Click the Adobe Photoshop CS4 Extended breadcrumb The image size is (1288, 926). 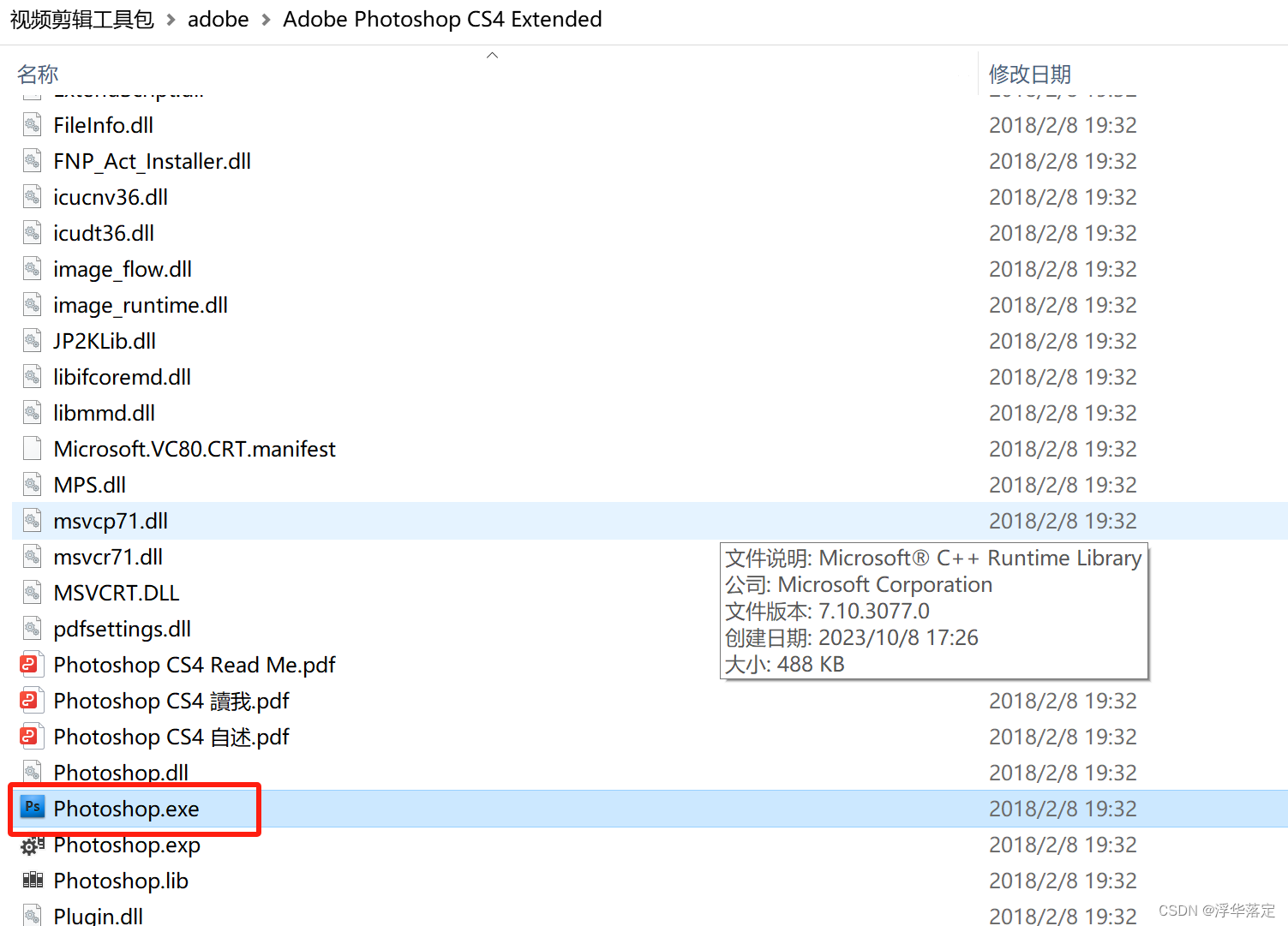coord(442,19)
